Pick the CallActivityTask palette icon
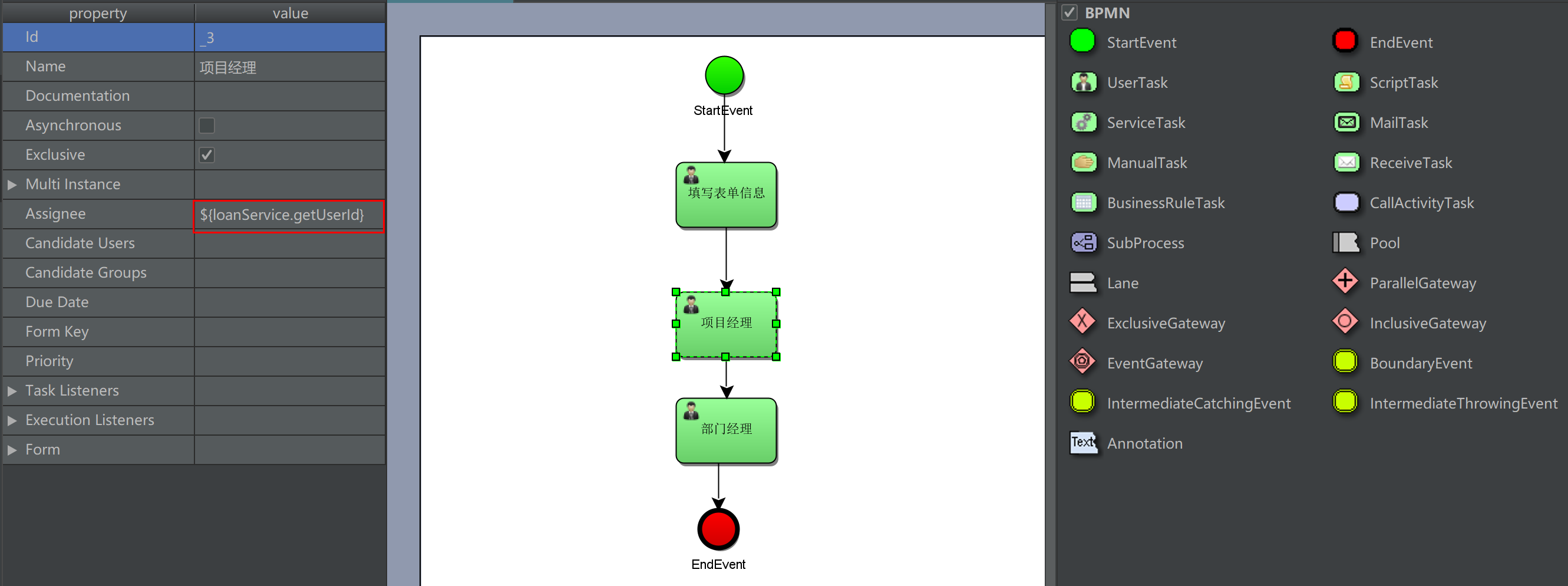Viewport: 1568px width, 586px height. pyautogui.click(x=1346, y=203)
